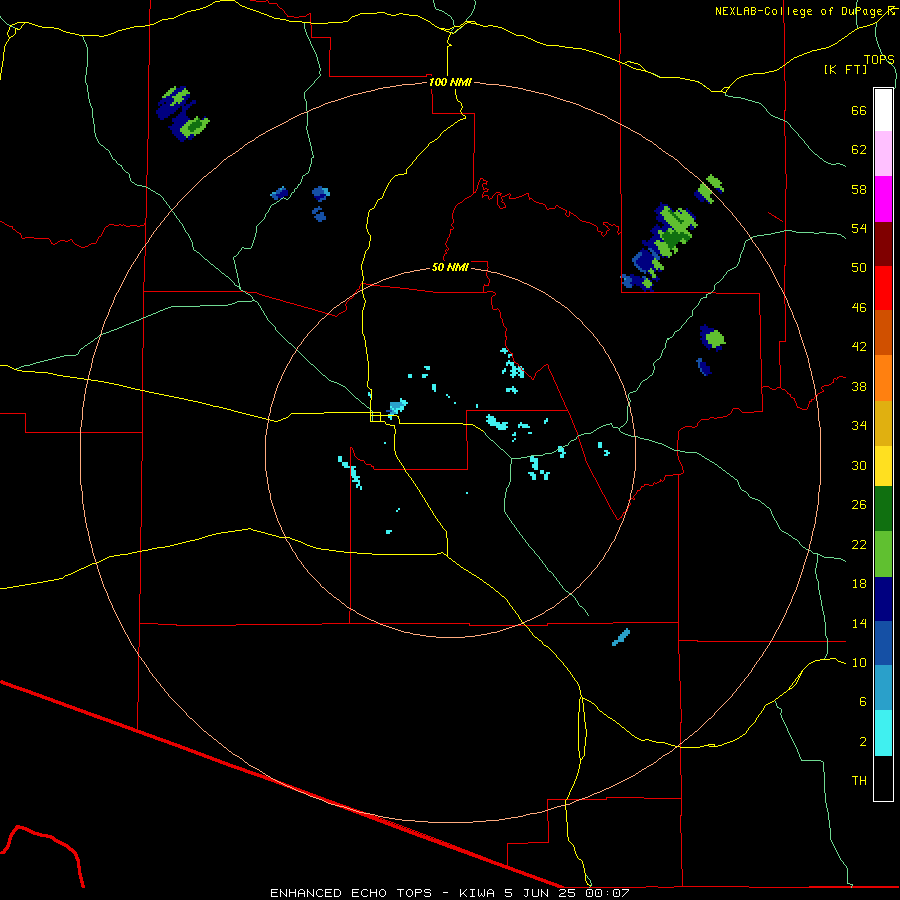
Task: Click the "2" legend value
Action: pos(862,742)
